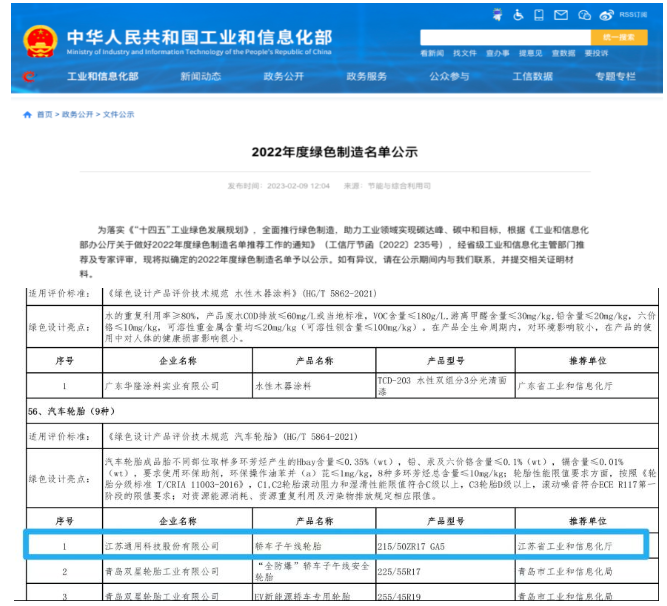The image size is (667, 606).
Task: Go to 文件公示 in breadcrumb
Action: 118,114
